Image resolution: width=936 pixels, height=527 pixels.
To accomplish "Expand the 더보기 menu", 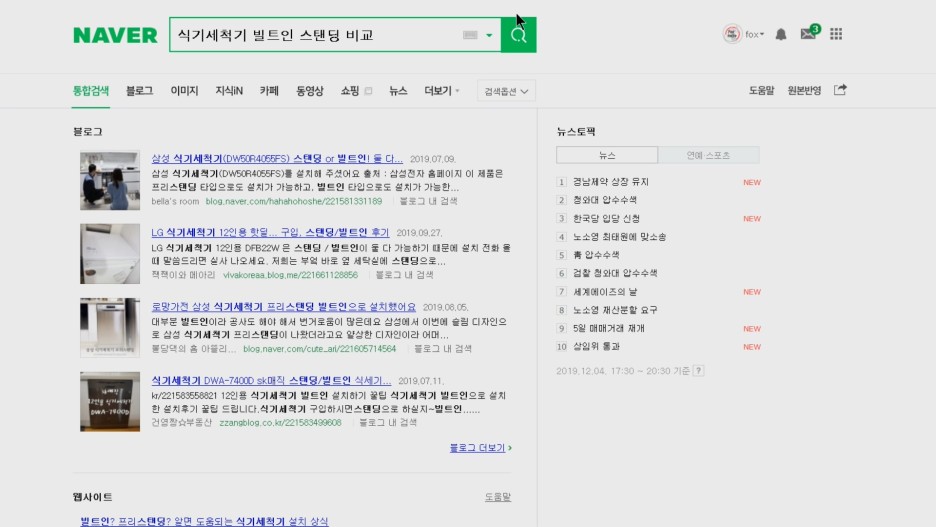I will pos(442,91).
